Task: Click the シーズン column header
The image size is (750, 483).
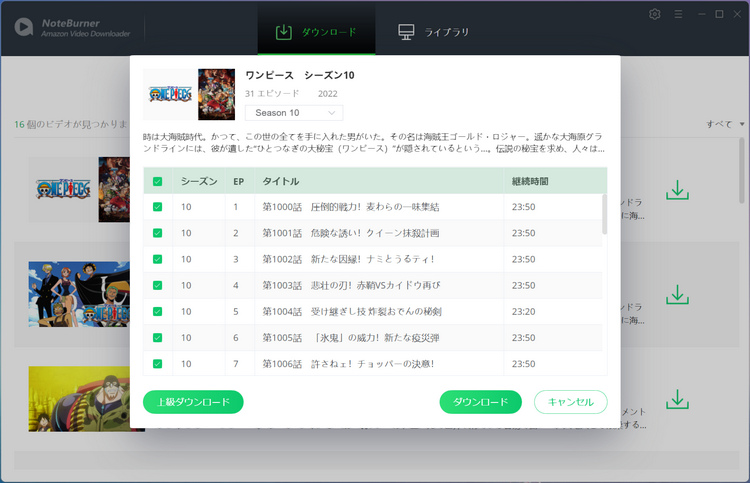Action: [199, 181]
